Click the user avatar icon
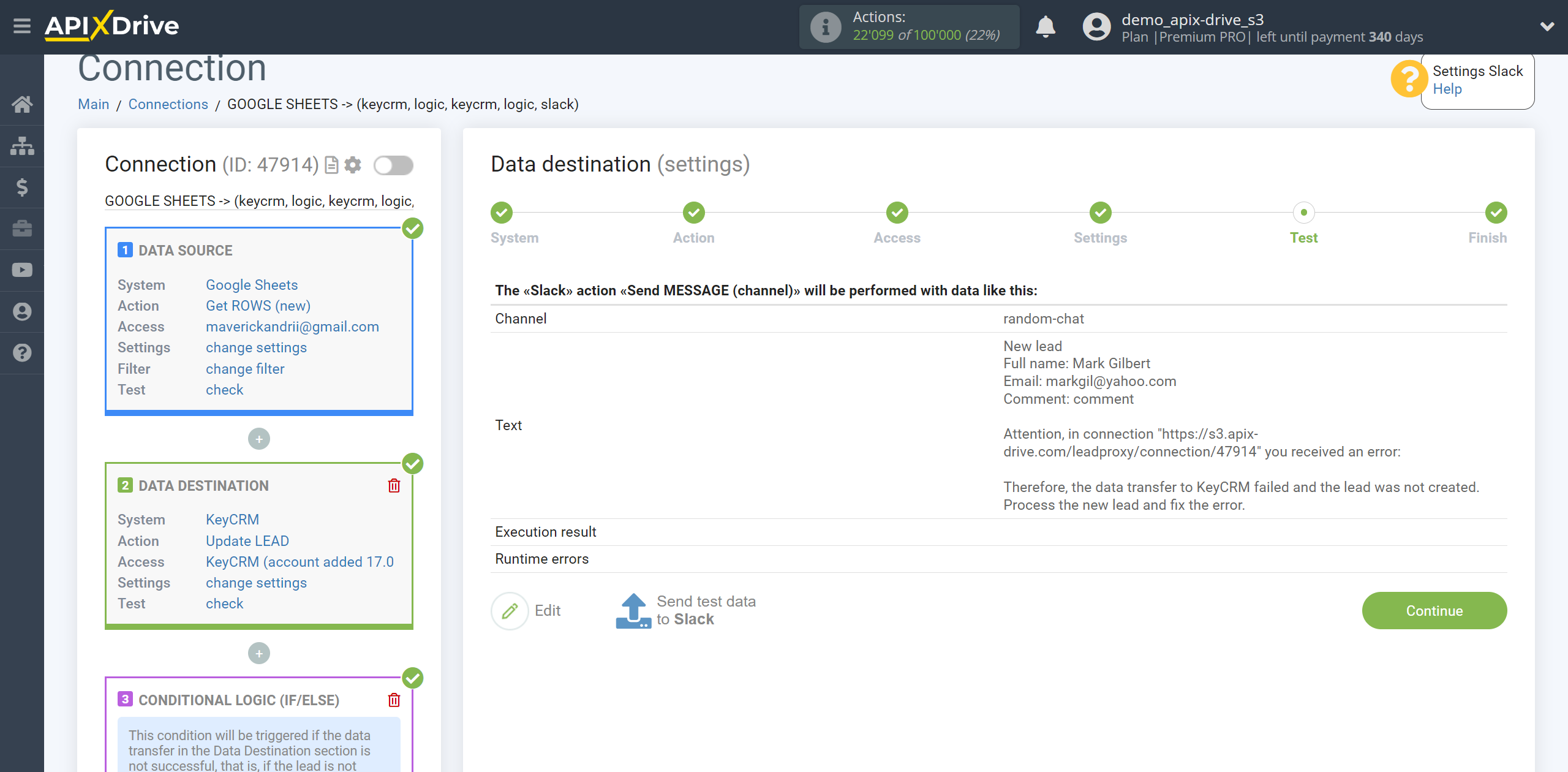 [x=1096, y=27]
